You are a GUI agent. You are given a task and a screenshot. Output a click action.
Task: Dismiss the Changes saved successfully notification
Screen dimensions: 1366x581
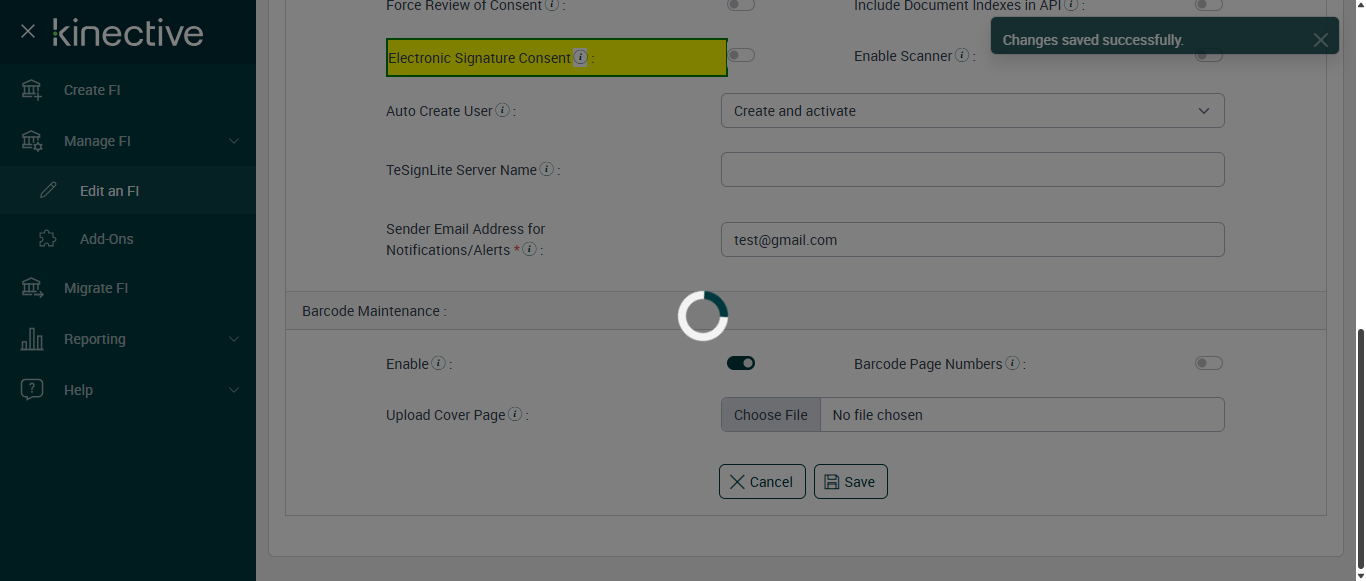click(1321, 40)
